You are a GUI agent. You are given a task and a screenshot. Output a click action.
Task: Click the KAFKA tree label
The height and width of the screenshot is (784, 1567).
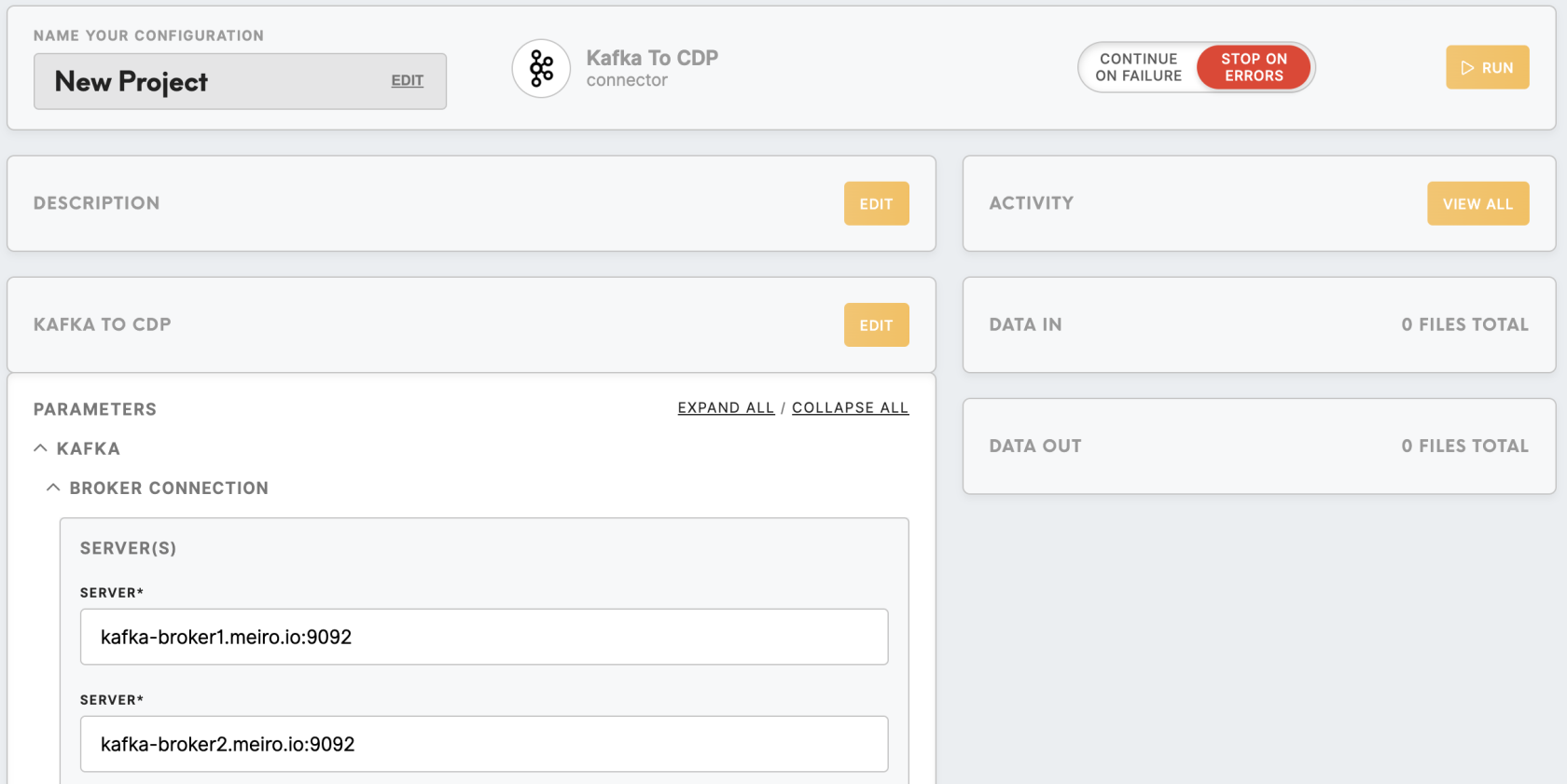[89, 448]
